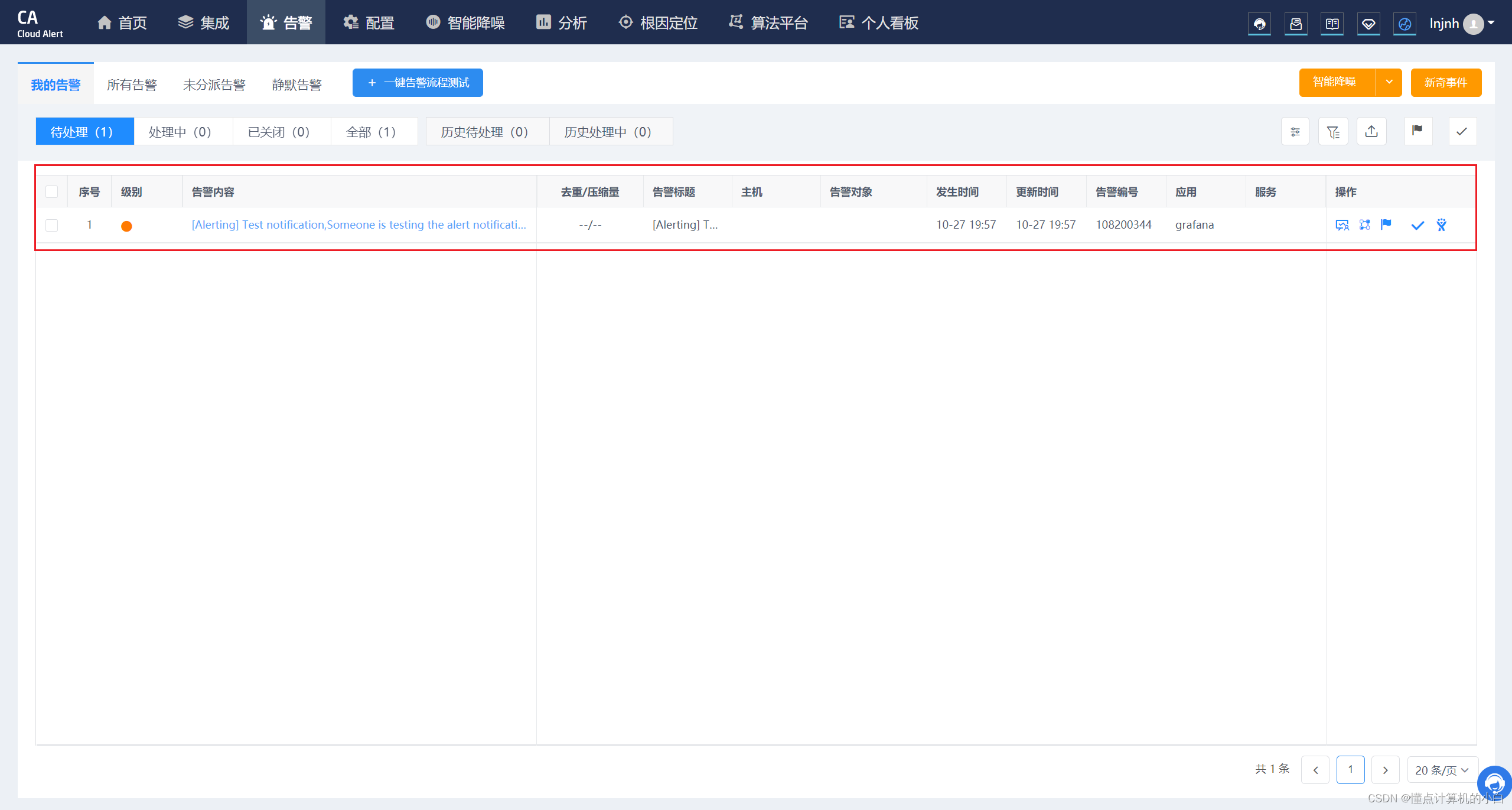Open 集成 in top navigation
Viewport: 1512px width, 810px height.
click(204, 22)
